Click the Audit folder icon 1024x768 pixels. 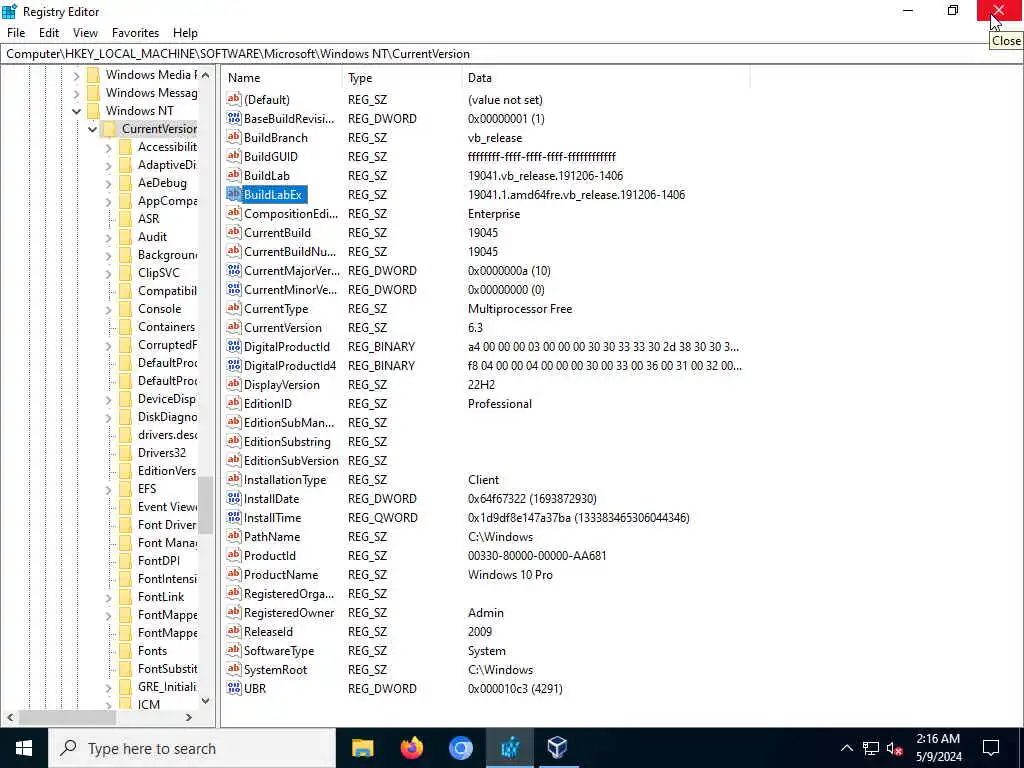[x=125, y=236]
